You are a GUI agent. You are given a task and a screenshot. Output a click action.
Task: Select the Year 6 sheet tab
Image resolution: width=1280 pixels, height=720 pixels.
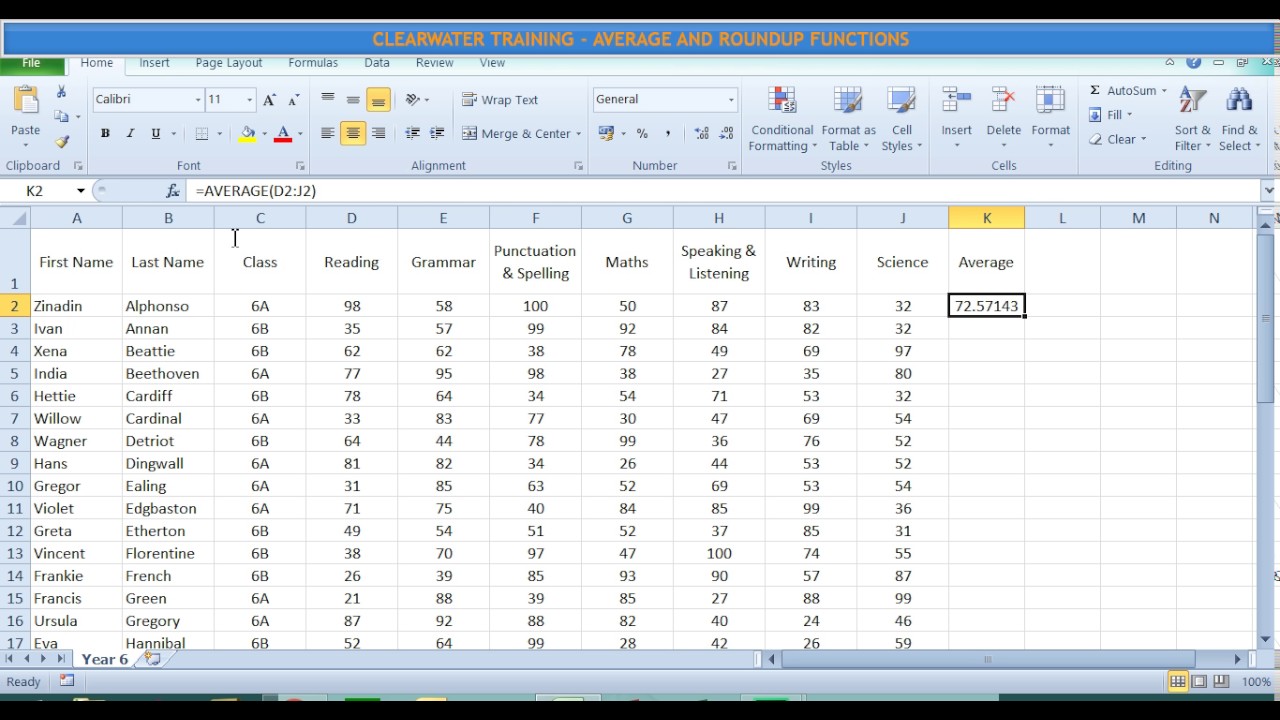(x=105, y=659)
